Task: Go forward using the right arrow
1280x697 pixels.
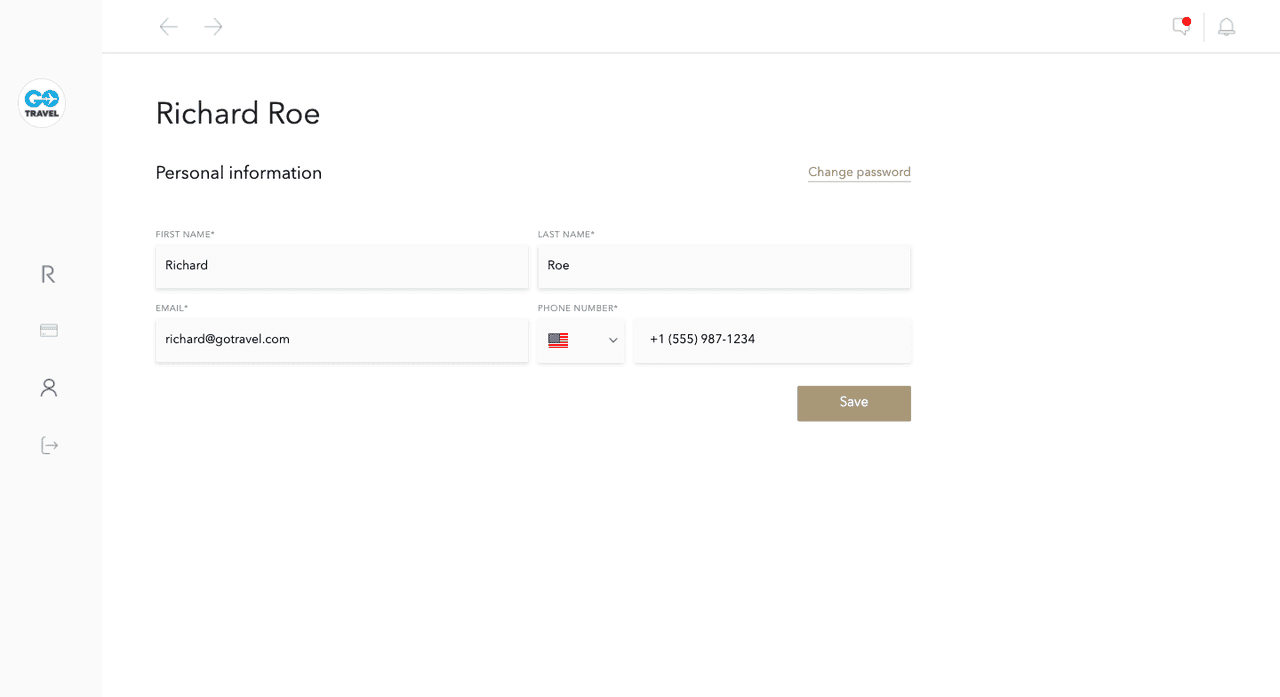Action: pos(213,27)
